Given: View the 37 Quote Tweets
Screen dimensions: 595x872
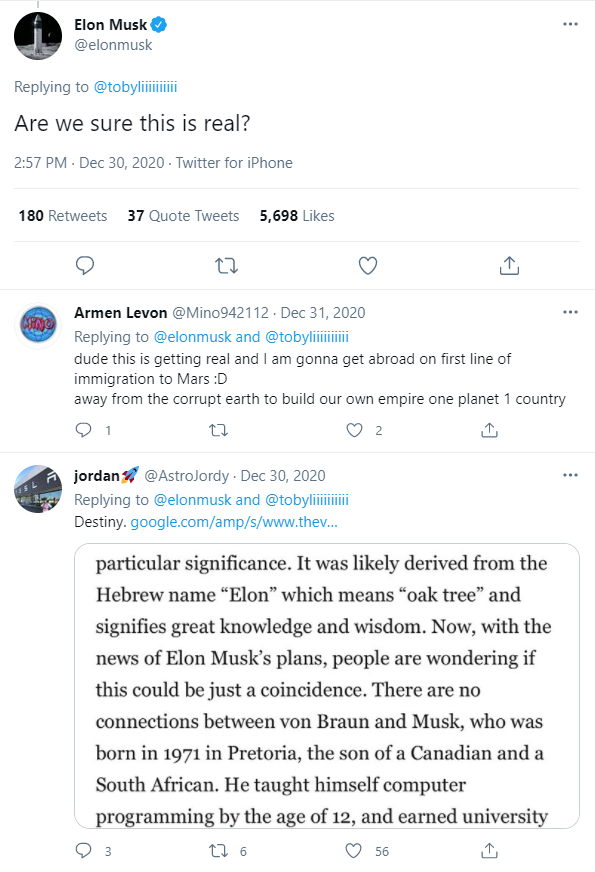Looking at the screenshot, I should (184, 216).
